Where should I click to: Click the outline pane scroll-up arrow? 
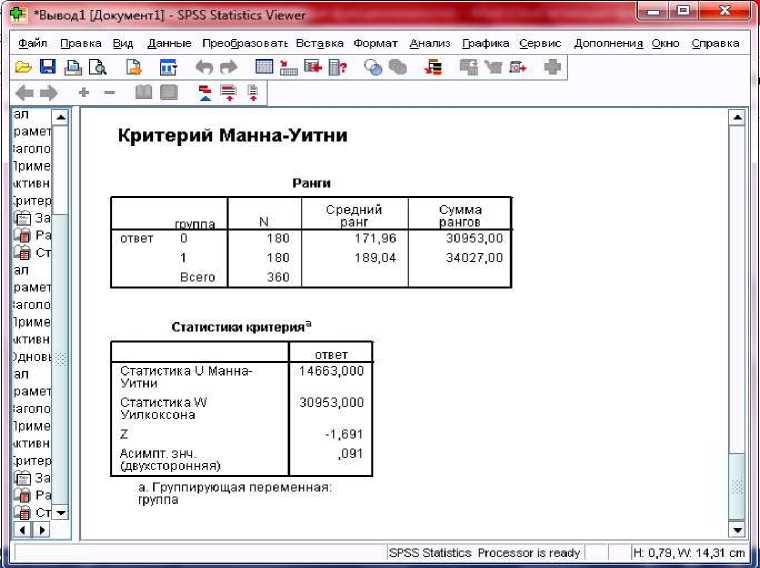[x=60, y=117]
